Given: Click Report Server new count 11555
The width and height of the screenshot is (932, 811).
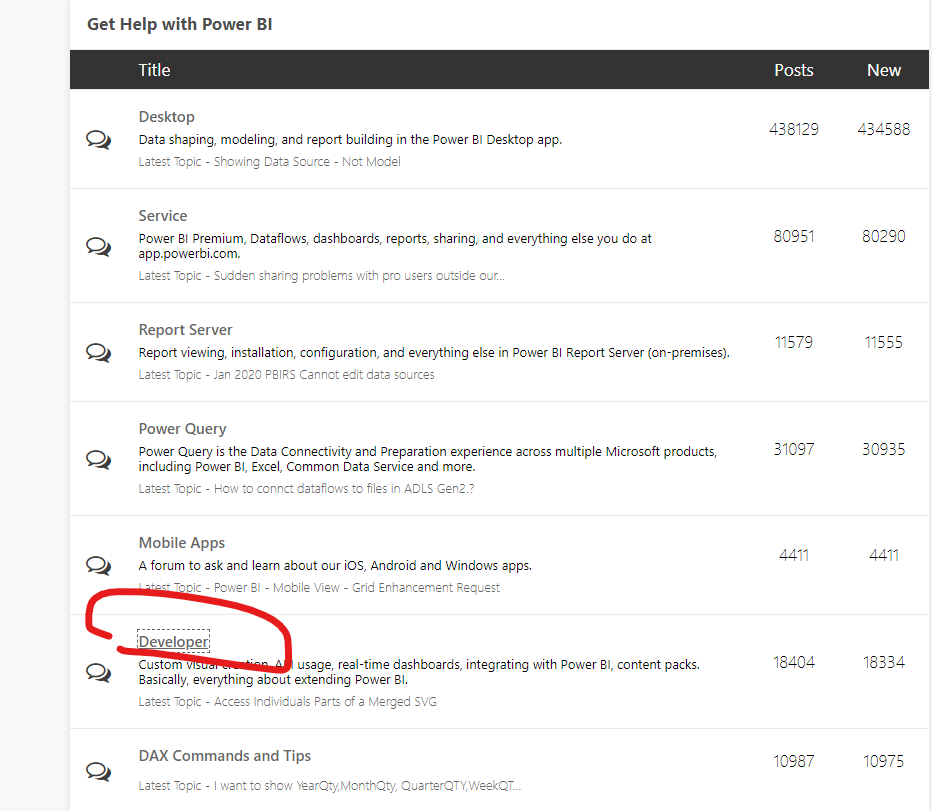Looking at the screenshot, I should tap(884, 342).
